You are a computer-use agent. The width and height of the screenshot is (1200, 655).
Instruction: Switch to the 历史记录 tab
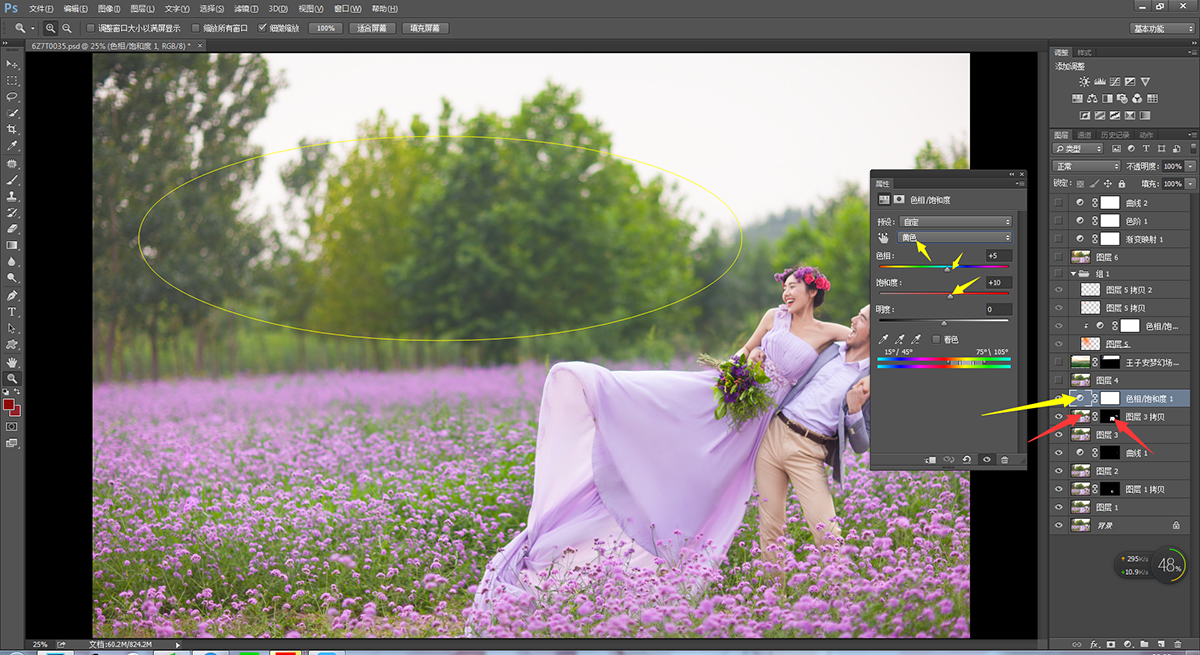[1115, 135]
